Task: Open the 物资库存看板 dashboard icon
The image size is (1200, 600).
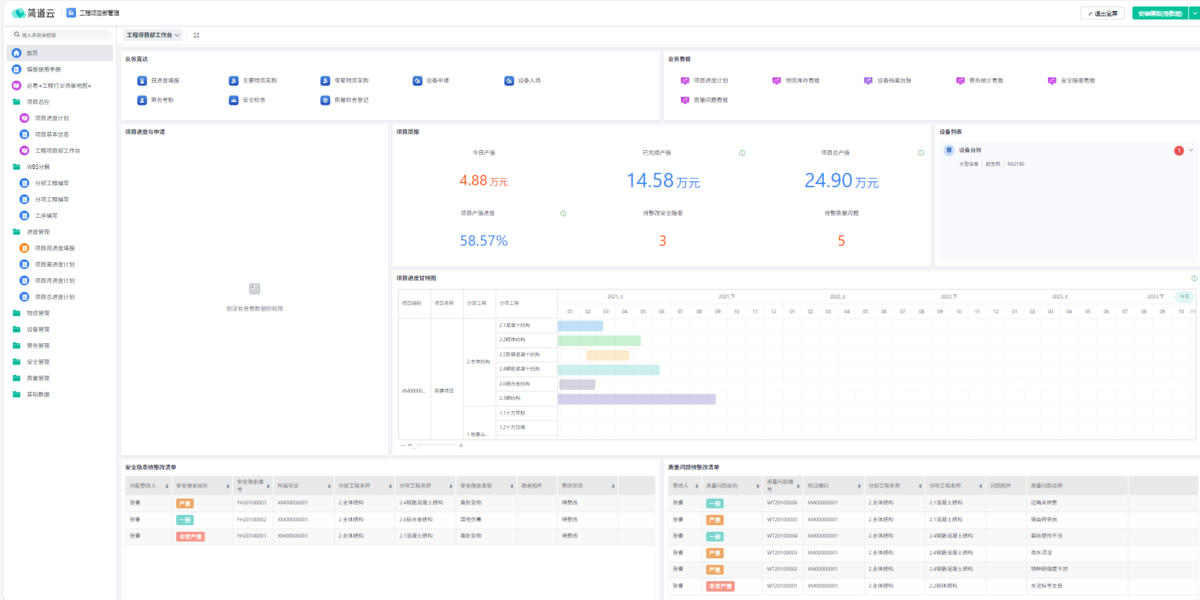Action: [777, 80]
